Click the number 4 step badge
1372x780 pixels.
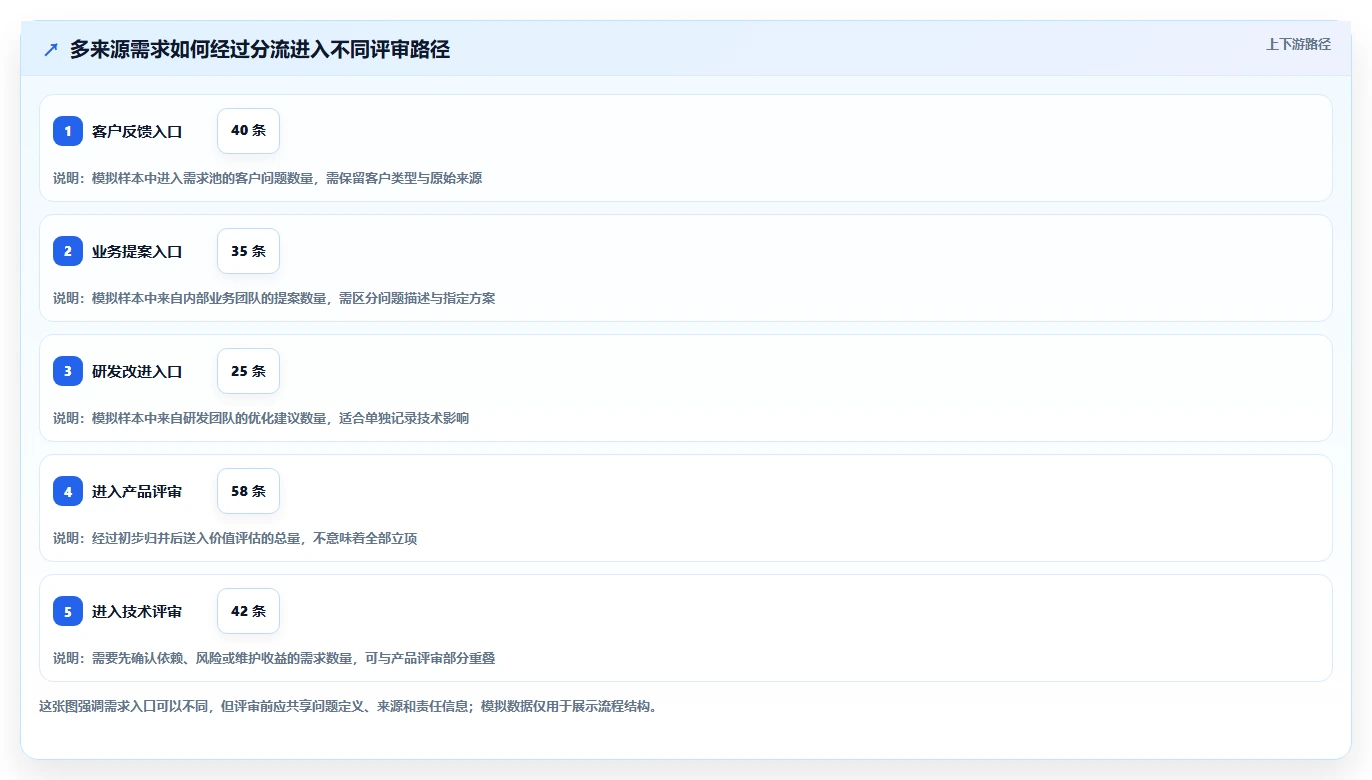point(68,491)
